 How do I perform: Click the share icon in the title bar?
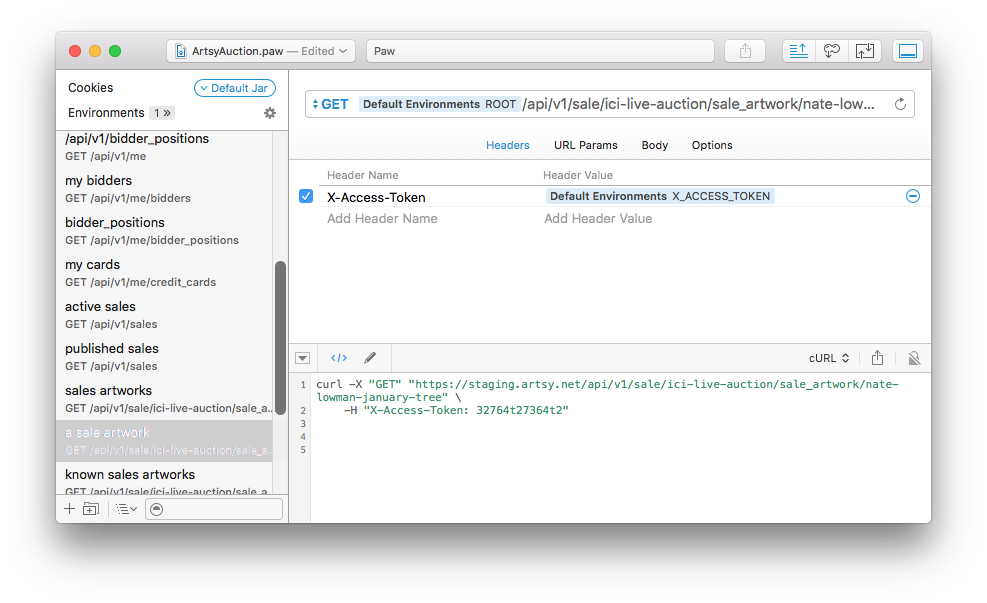tap(745, 51)
